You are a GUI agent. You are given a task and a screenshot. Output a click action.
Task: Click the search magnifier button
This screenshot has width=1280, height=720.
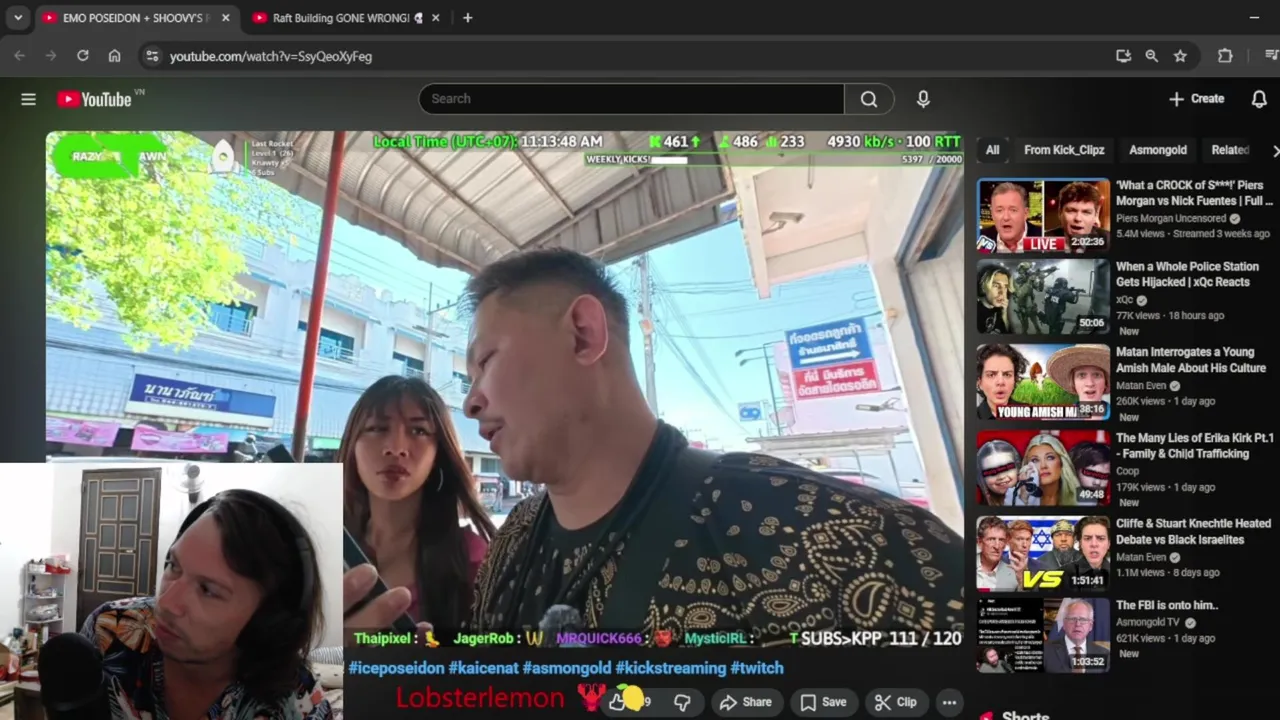pos(869,99)
